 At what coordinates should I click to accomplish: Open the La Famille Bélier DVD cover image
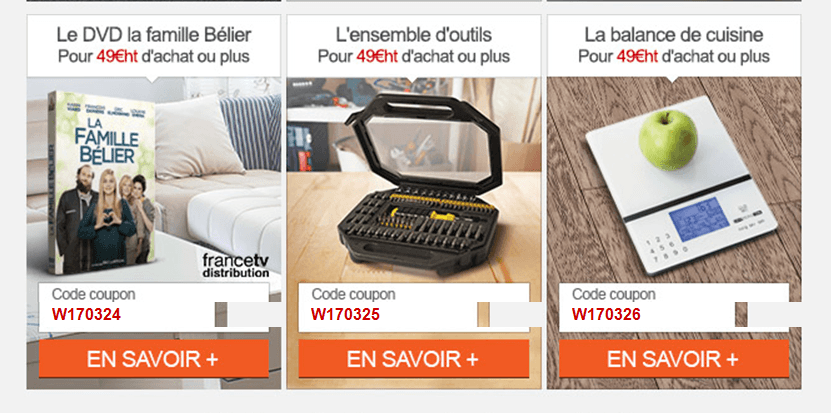click(x=101, y=182)
